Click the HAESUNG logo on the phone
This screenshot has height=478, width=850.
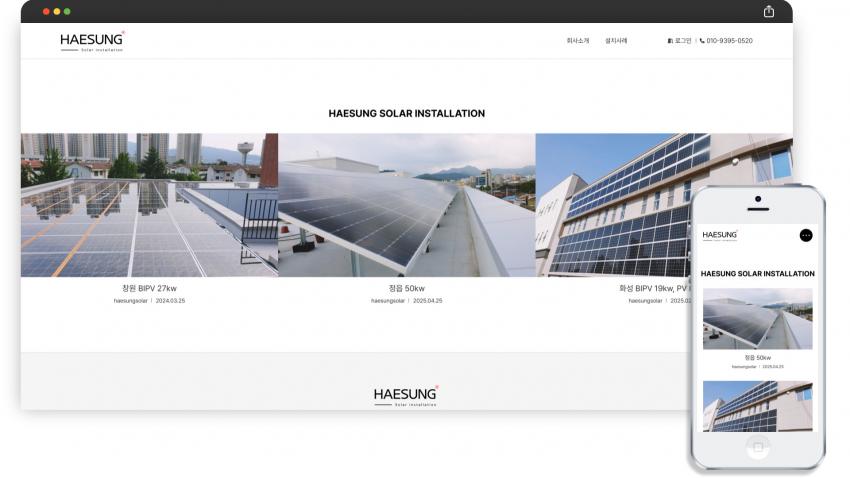click(x=720, y=235)
